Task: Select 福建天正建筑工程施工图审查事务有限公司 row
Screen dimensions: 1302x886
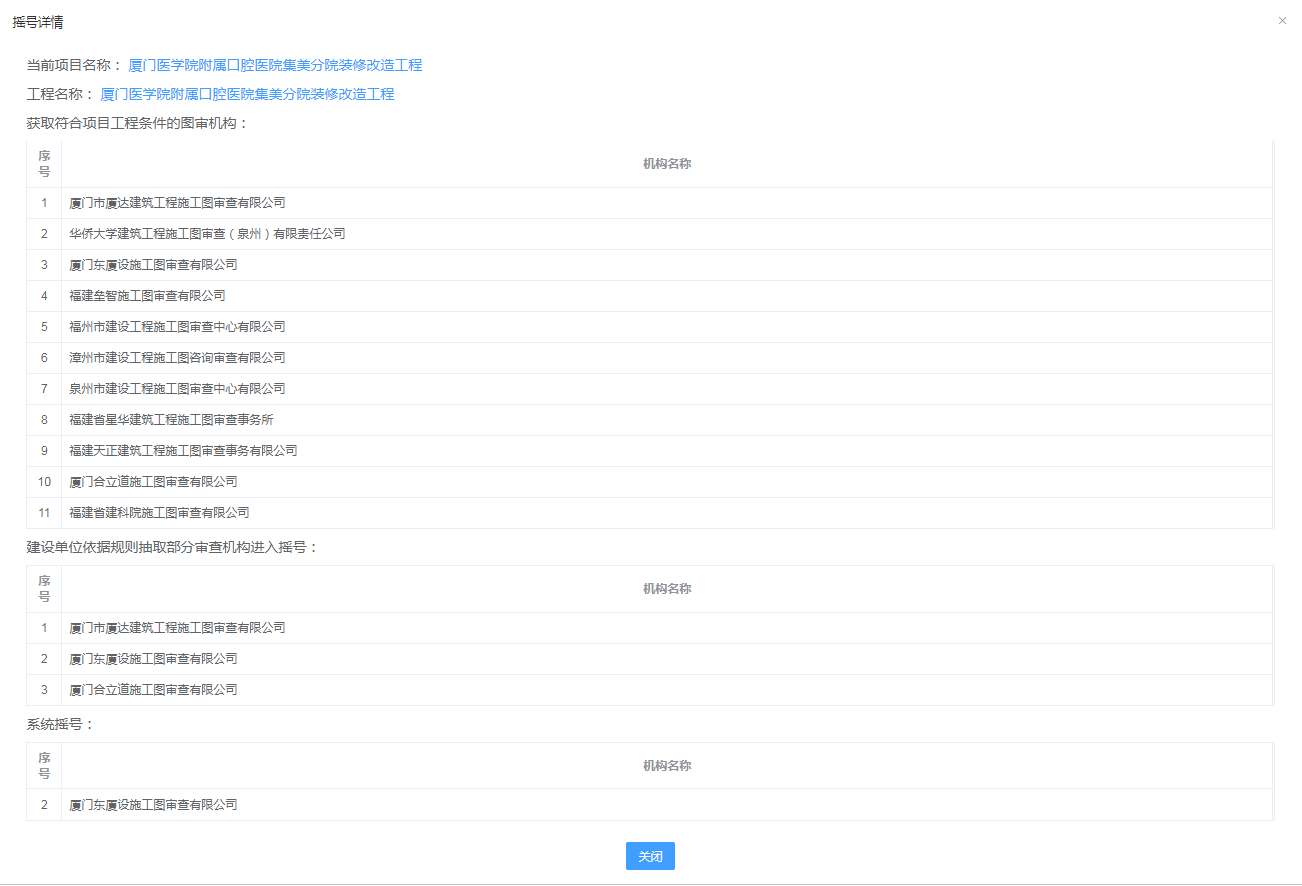Action: 650,451
